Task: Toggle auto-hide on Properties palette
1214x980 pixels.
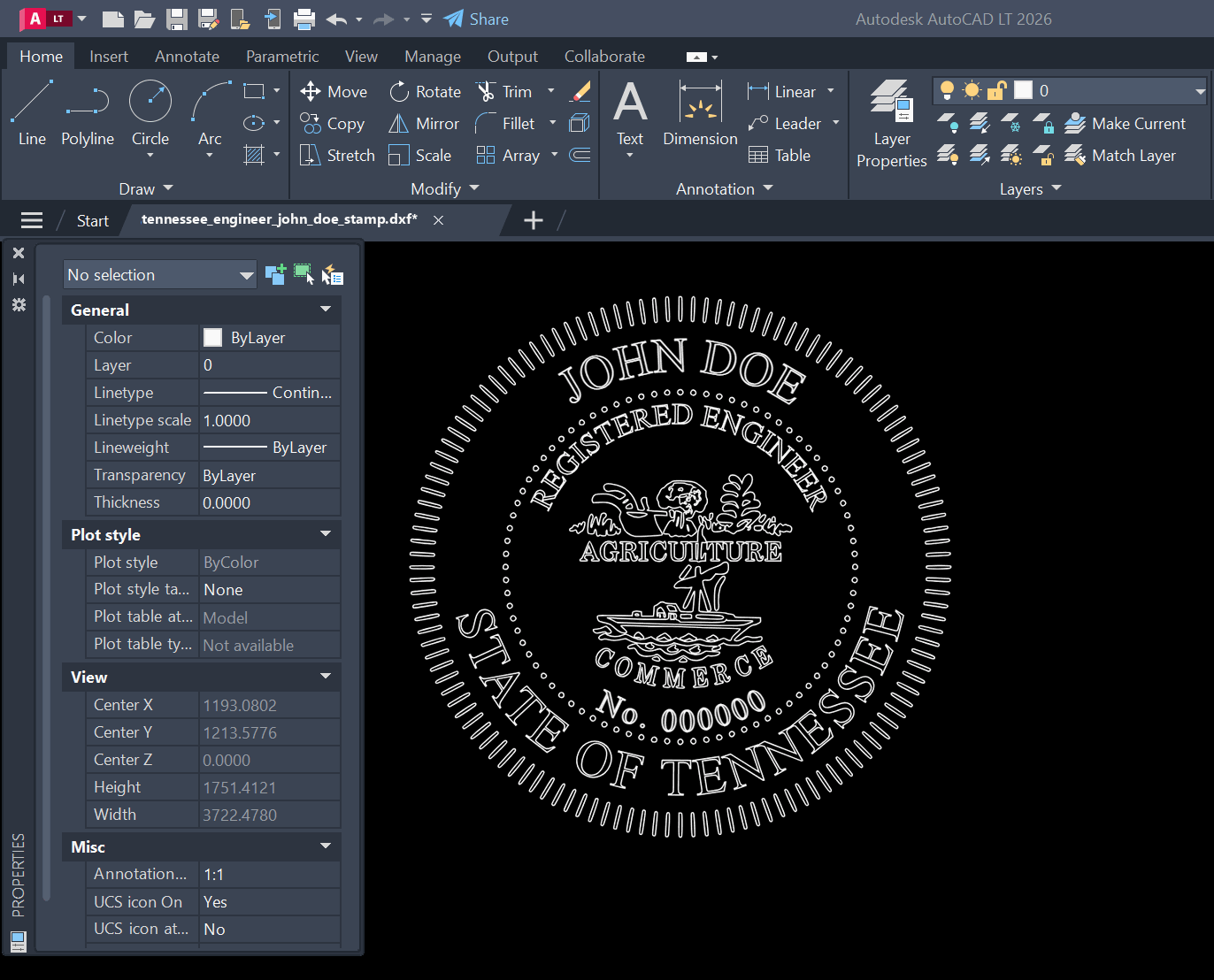Action: [x=19, y=279]
